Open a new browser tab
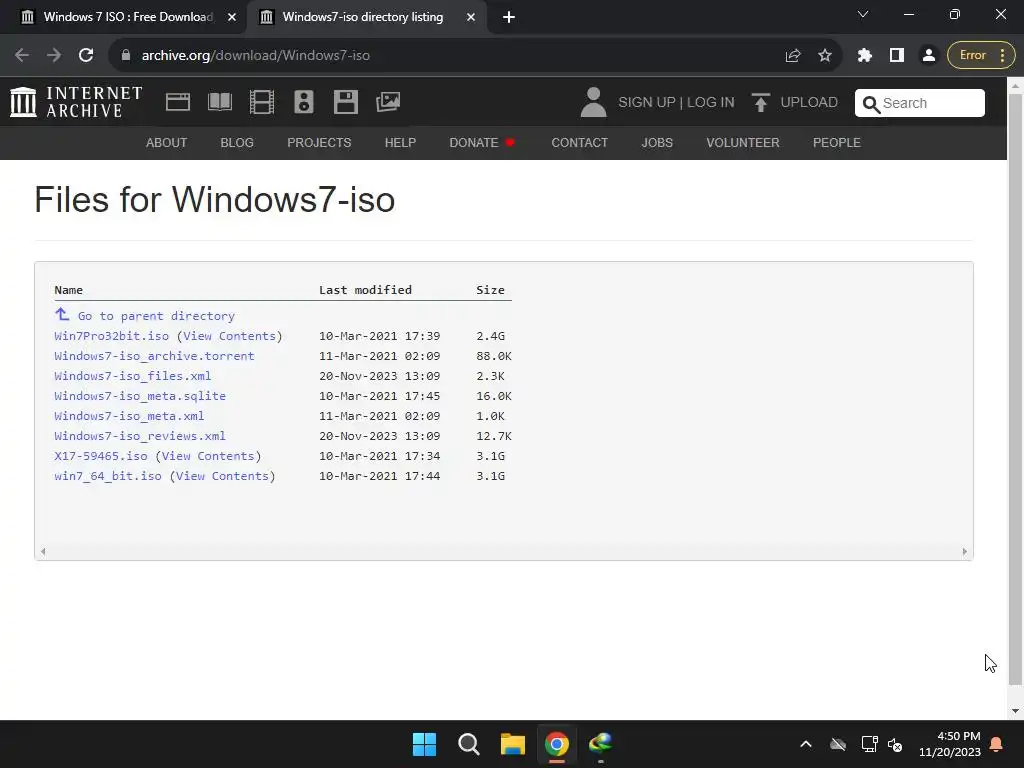 tap(509, 17)
